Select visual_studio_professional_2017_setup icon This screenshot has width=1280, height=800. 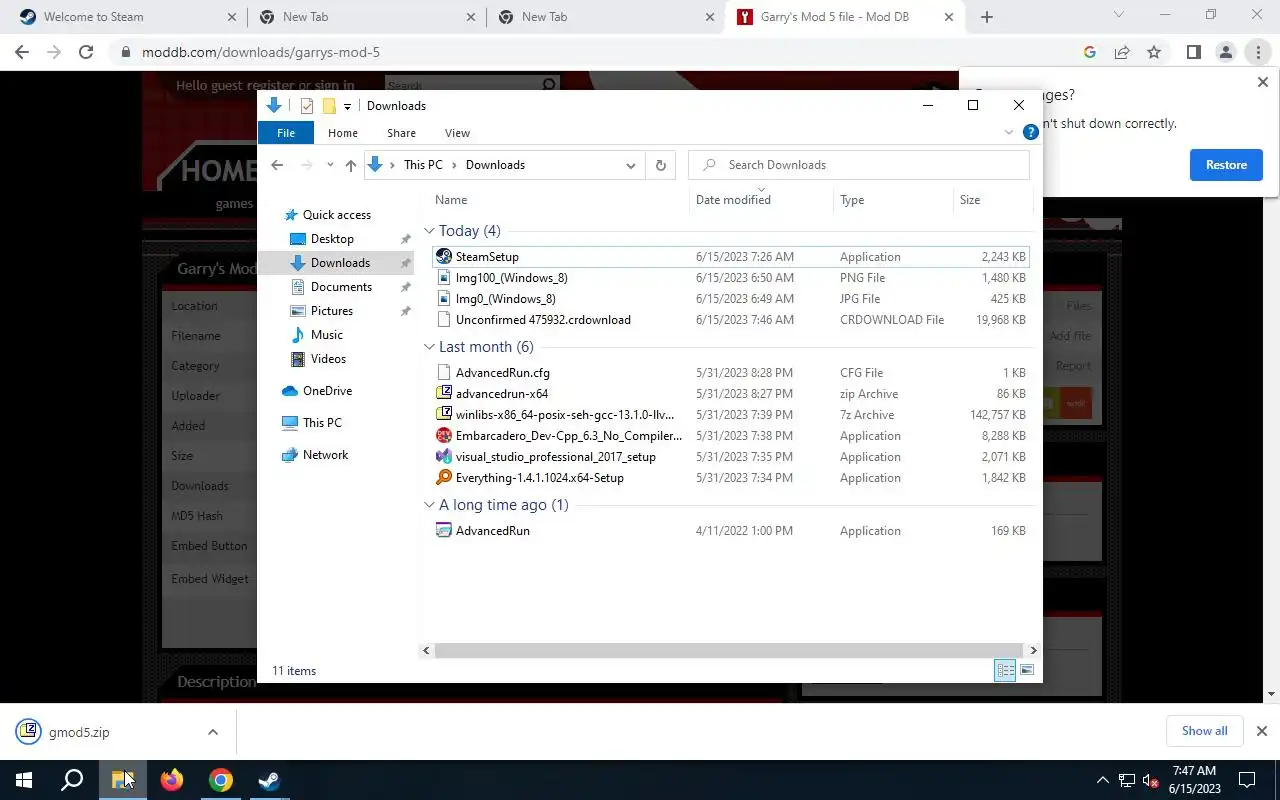coord(444,457)
